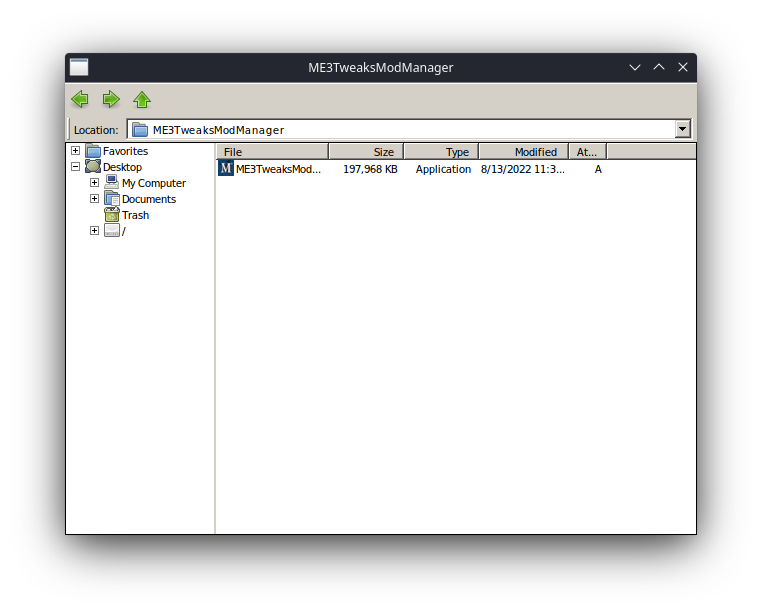
Task: Click the Trash bin icon
Action: 112,214
